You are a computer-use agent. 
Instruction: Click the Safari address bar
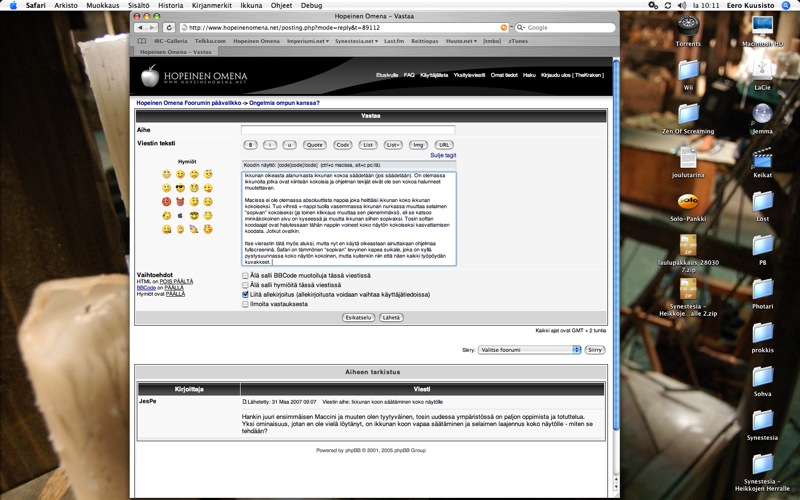pyautogui.click(x=344, y=28)
